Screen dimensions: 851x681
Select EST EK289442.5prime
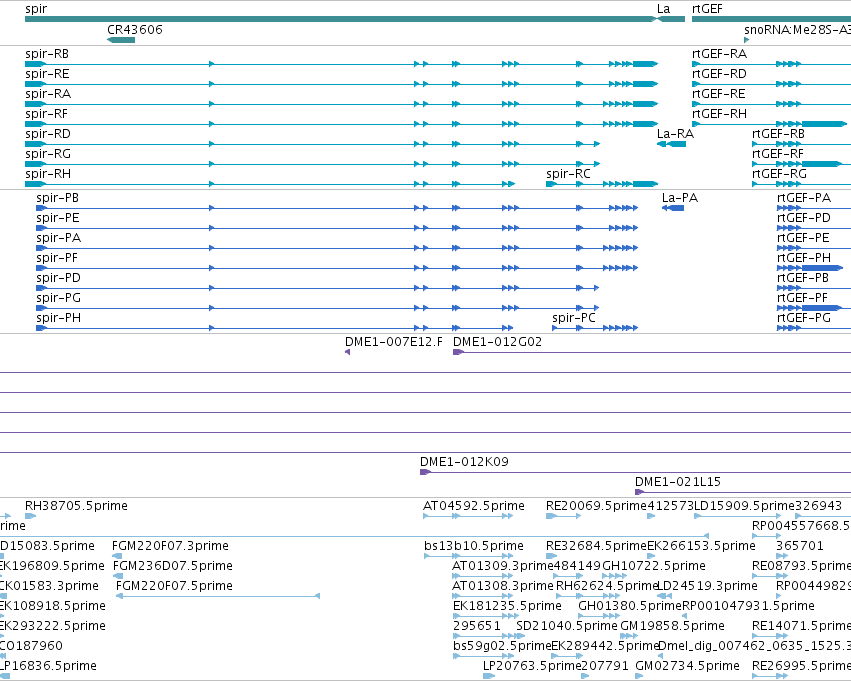click(x=567, y=657)
